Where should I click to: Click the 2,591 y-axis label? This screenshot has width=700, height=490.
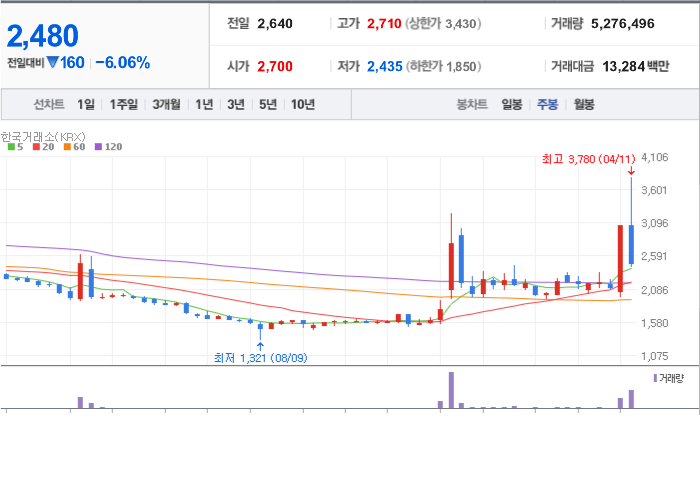(654, 256)
